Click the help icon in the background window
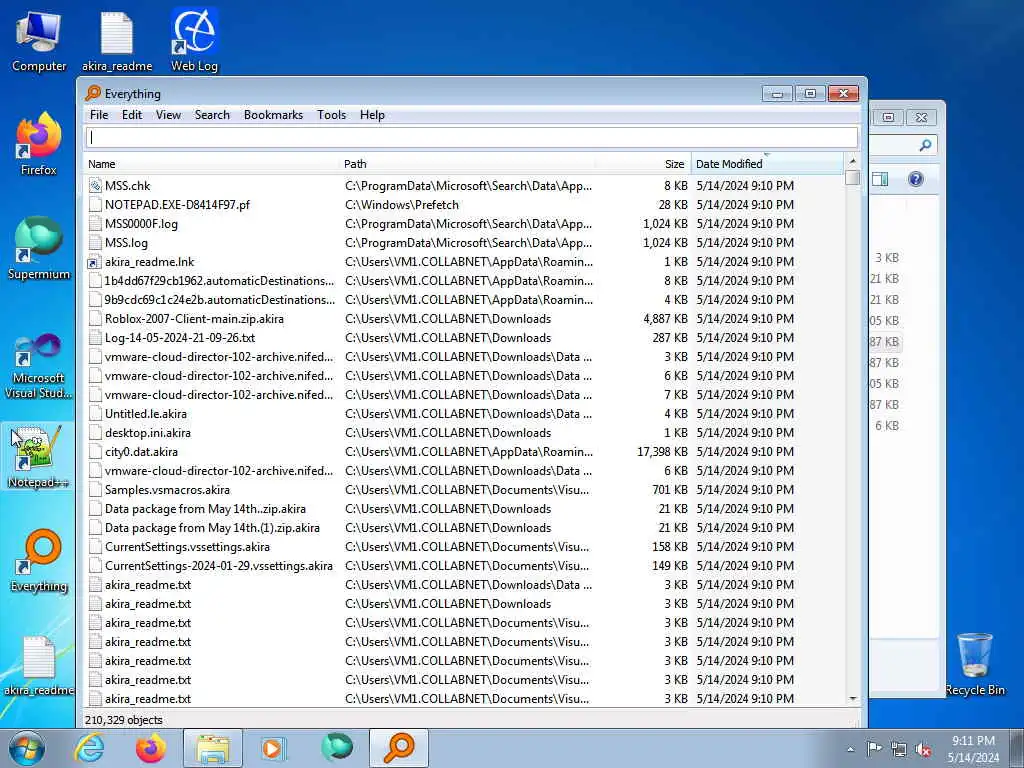 916,179
